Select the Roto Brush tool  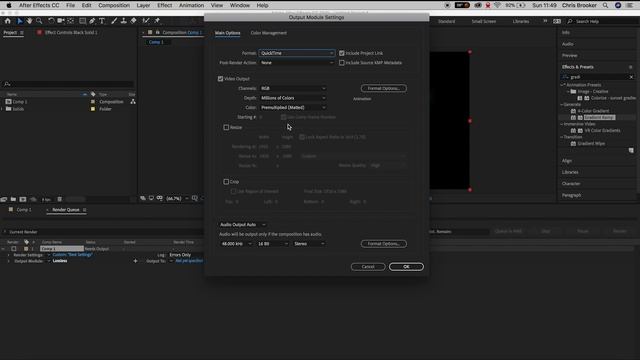click(146, 21)
